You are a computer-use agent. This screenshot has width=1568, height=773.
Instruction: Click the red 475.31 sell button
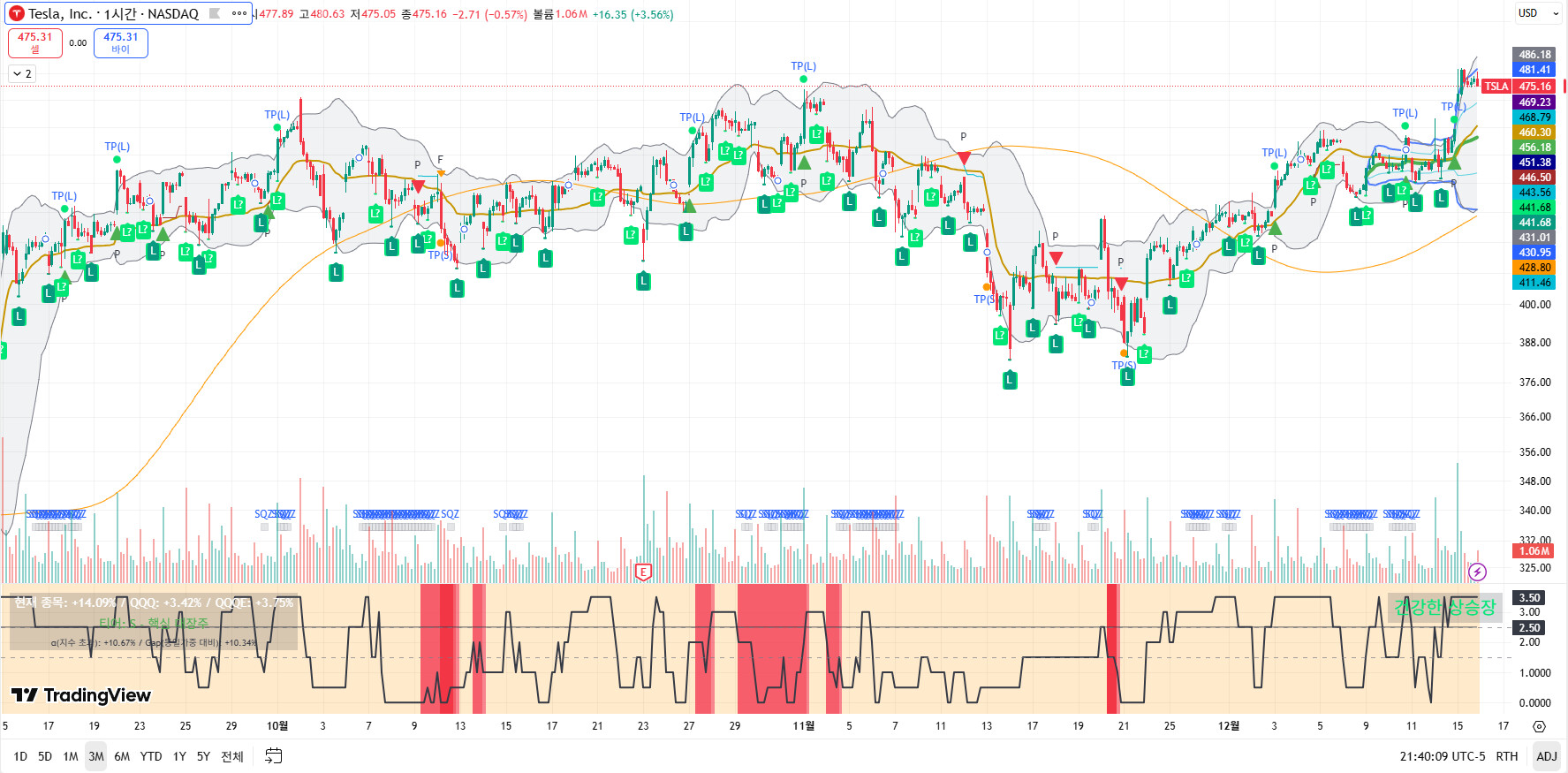(x=35, y=42)
